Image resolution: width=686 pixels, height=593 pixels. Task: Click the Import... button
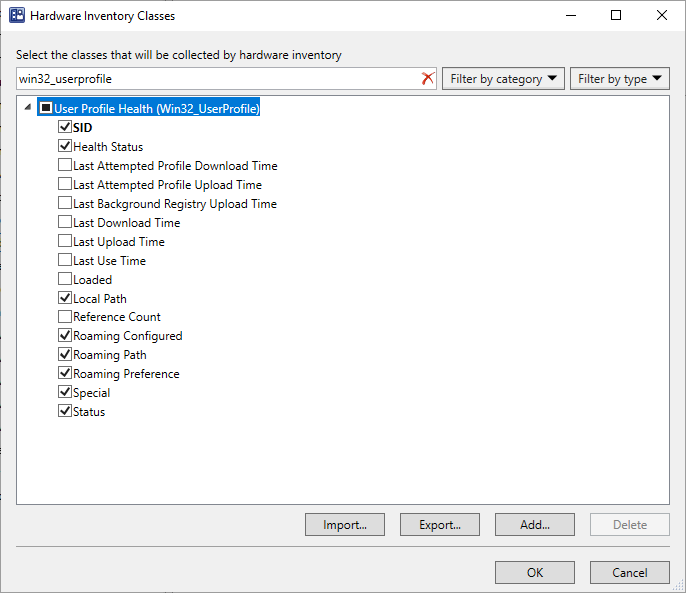pyautogui.click(x=345, y=524)
